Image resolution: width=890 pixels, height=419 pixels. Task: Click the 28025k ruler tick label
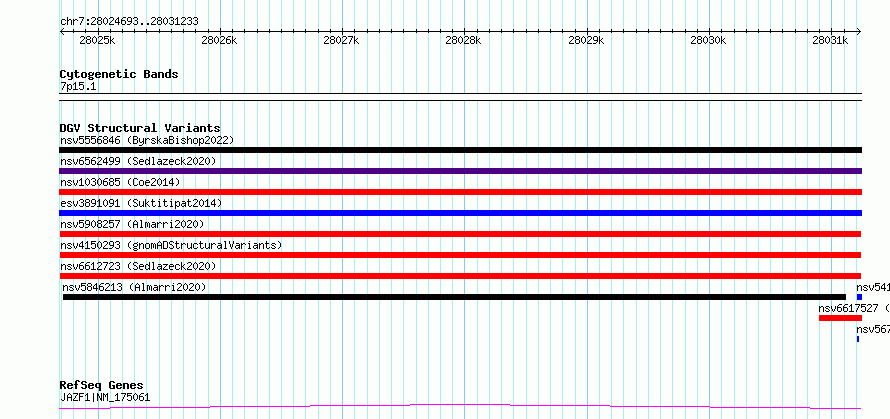coord(97,40)
